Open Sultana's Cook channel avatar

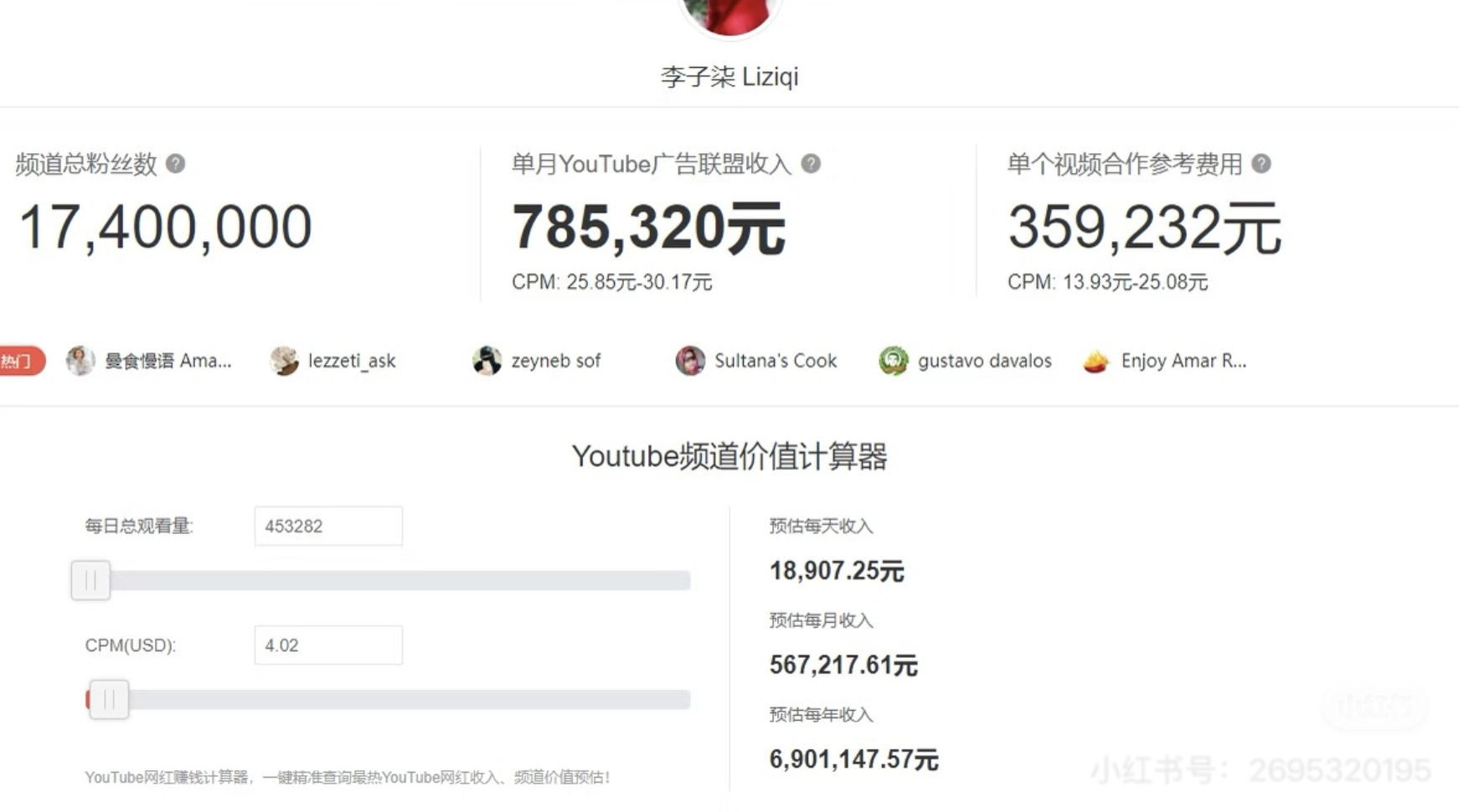click(x=690, y=361)
